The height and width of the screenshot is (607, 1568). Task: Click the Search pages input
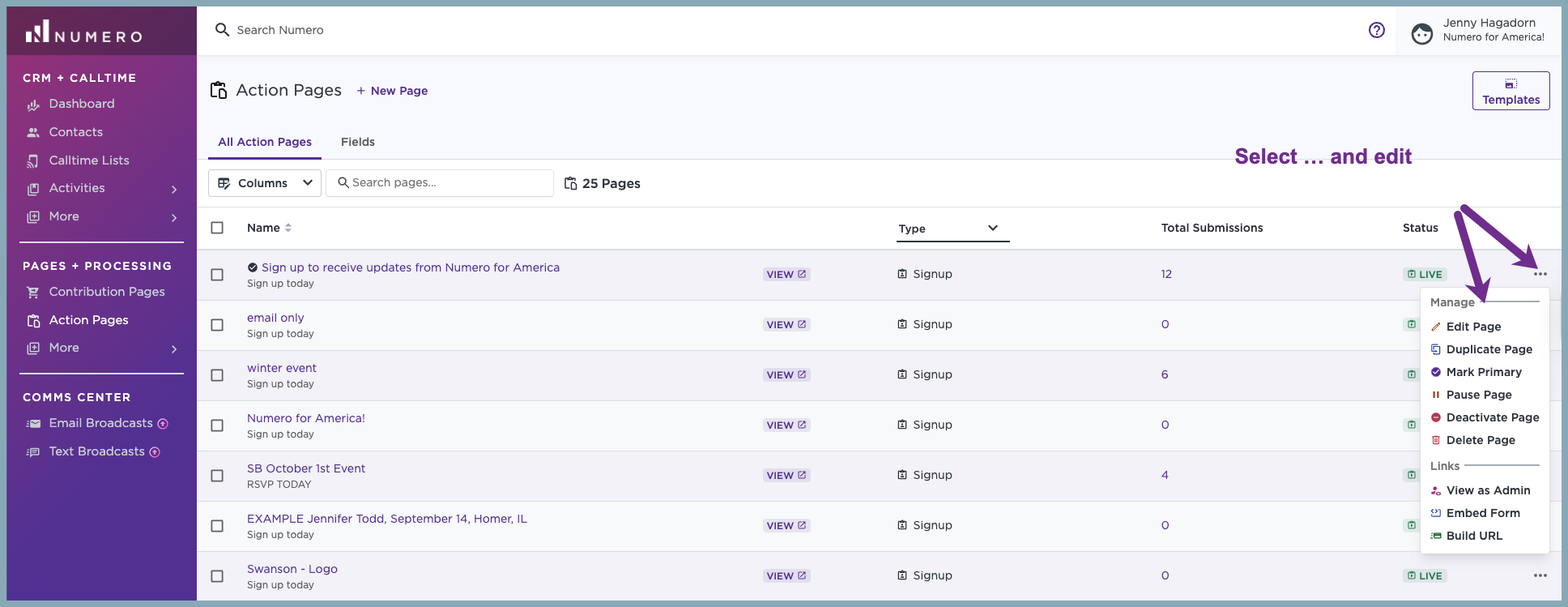point(440,183)
